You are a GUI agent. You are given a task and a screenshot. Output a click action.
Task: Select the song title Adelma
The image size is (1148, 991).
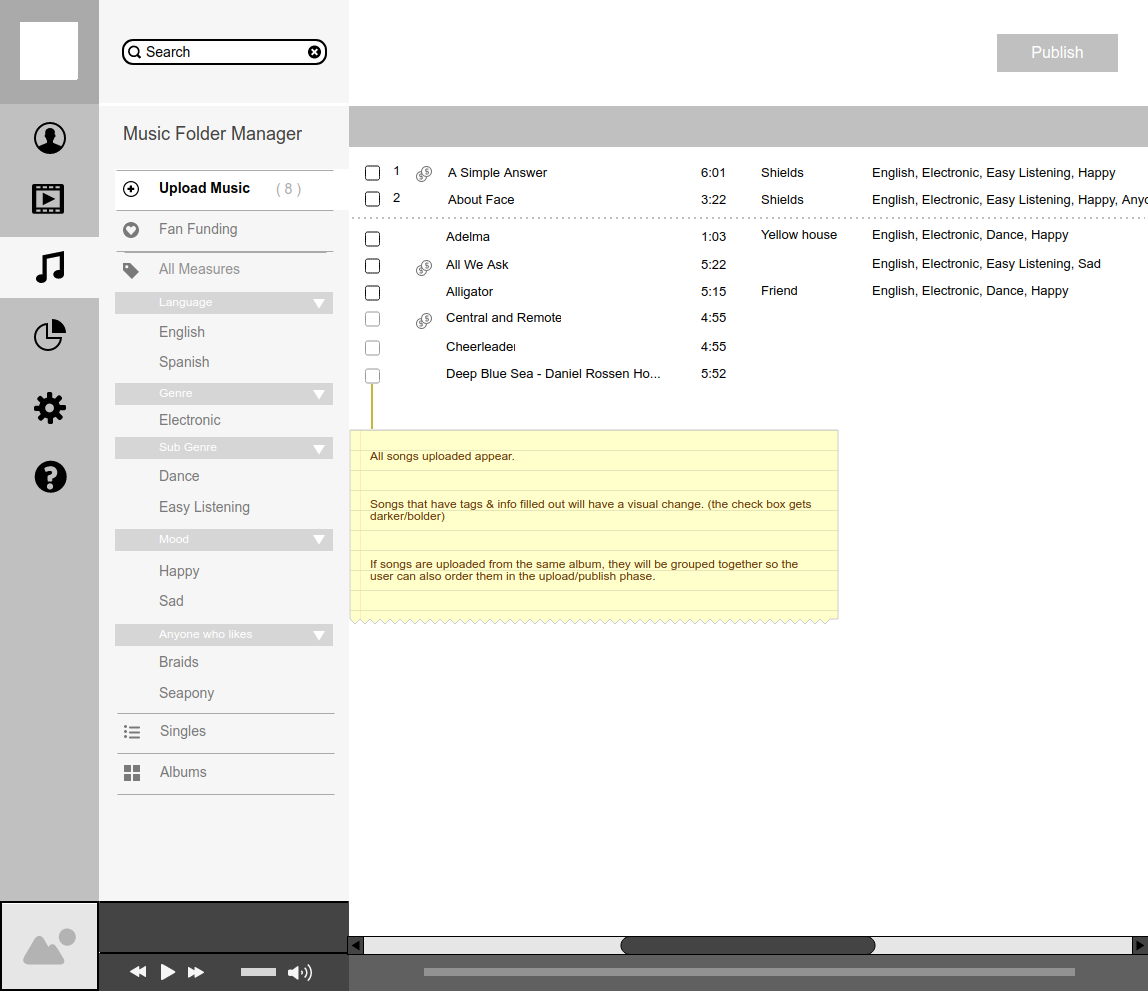tap(468, 237)
